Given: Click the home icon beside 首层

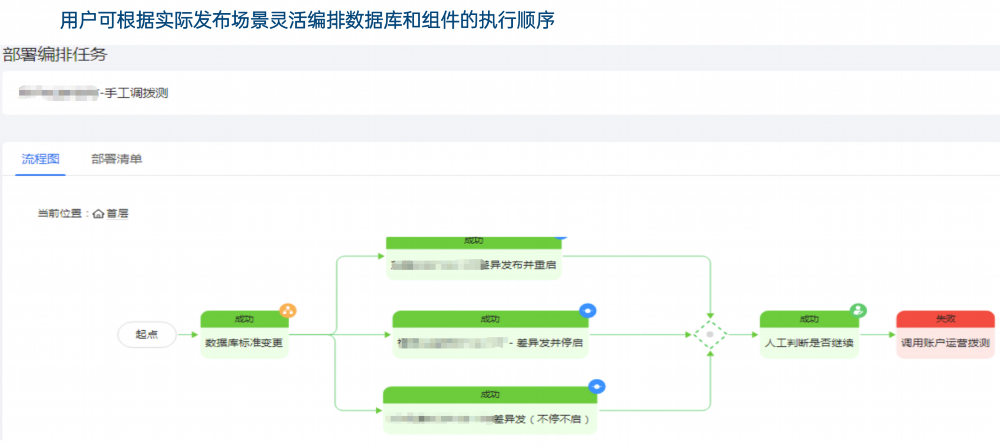Looking at the screenshot, I should pos(98,214).
